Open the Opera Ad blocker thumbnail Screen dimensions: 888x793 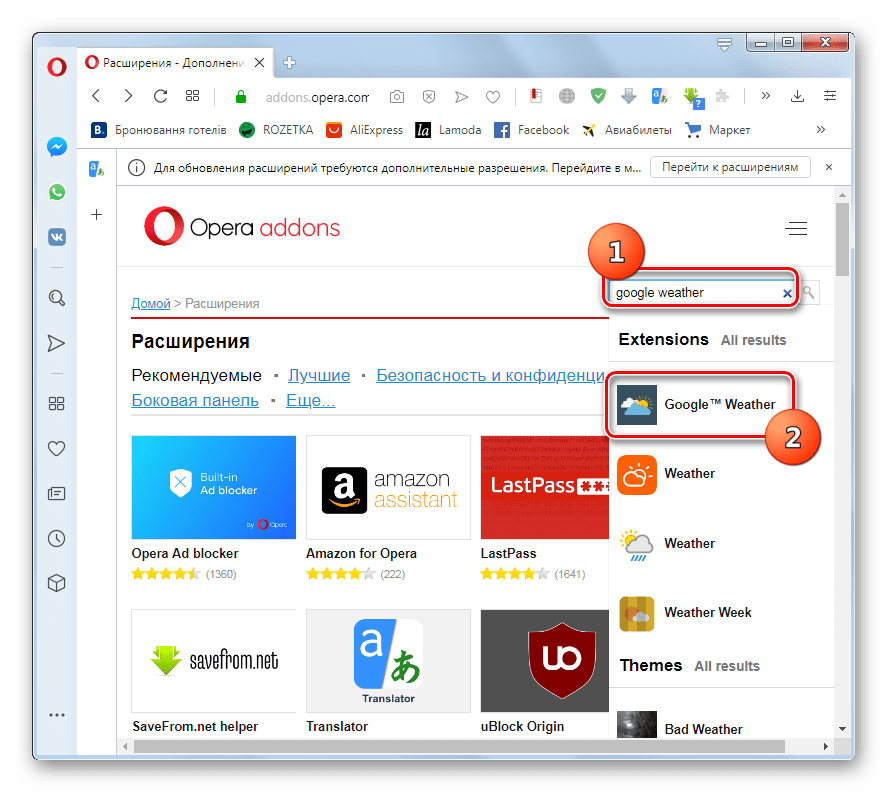(x=214, y=487)
